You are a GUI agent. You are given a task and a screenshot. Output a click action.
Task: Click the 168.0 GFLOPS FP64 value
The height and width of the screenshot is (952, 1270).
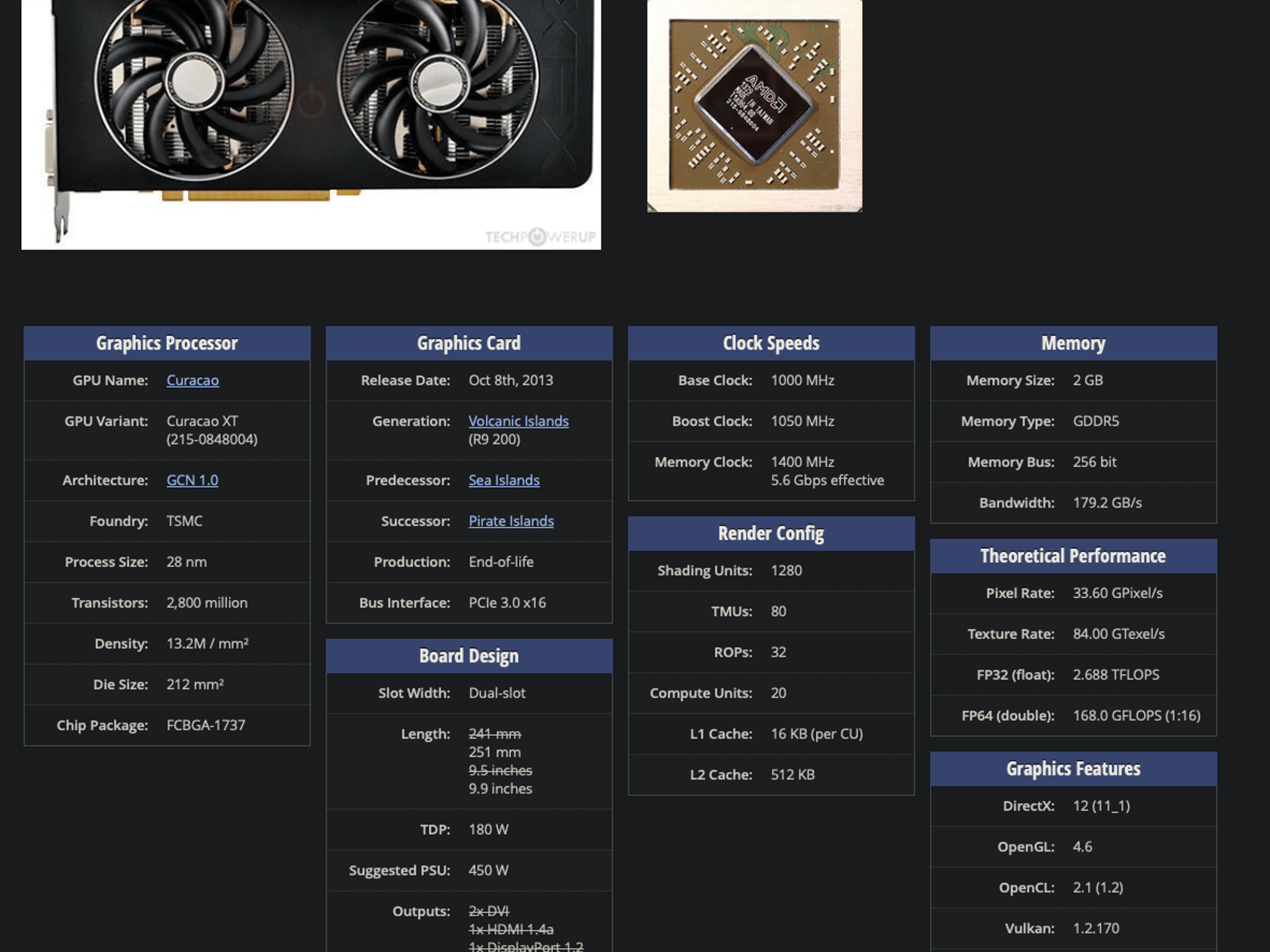[x=1137, y=716]
